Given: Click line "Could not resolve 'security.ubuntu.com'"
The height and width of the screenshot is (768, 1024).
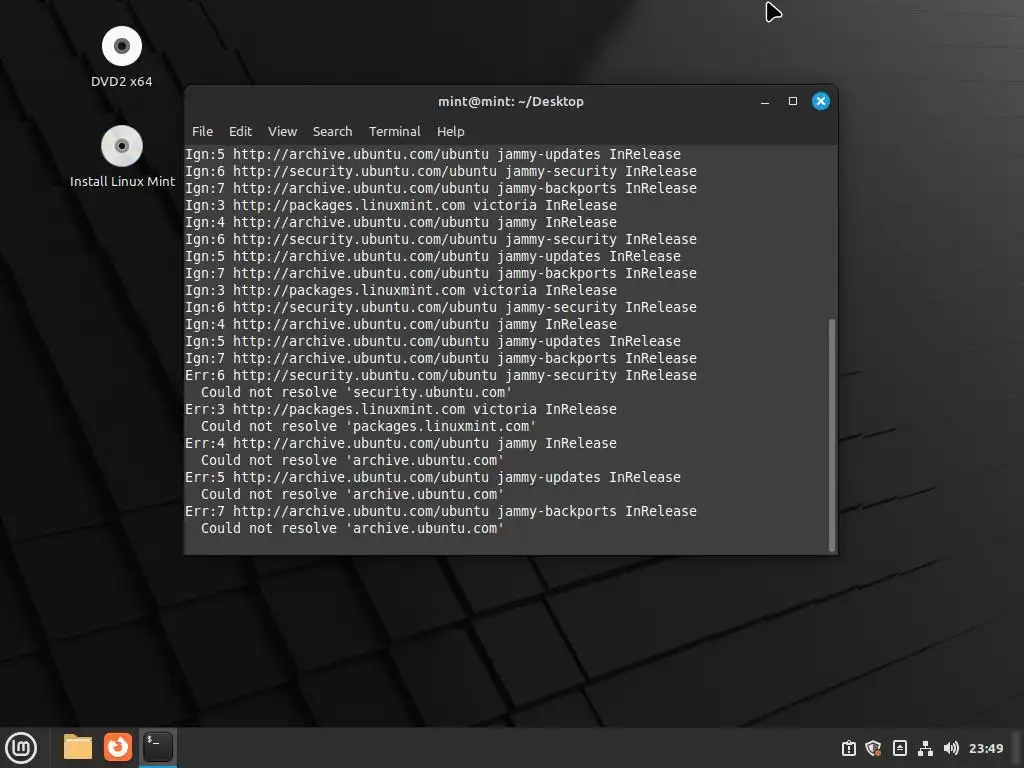Looking at the screenshot, I should coord(356,392).
